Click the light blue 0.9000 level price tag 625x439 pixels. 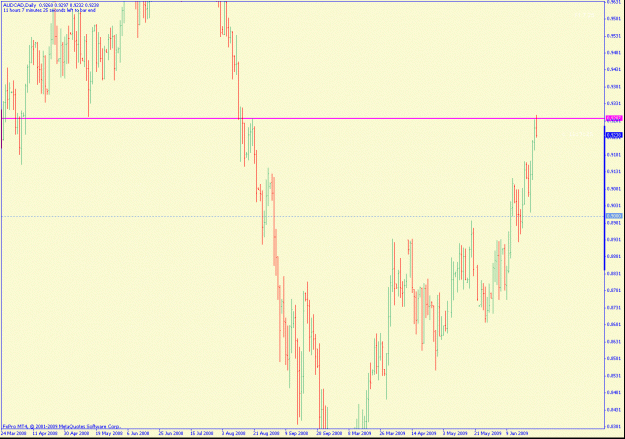tap(614, 216)
